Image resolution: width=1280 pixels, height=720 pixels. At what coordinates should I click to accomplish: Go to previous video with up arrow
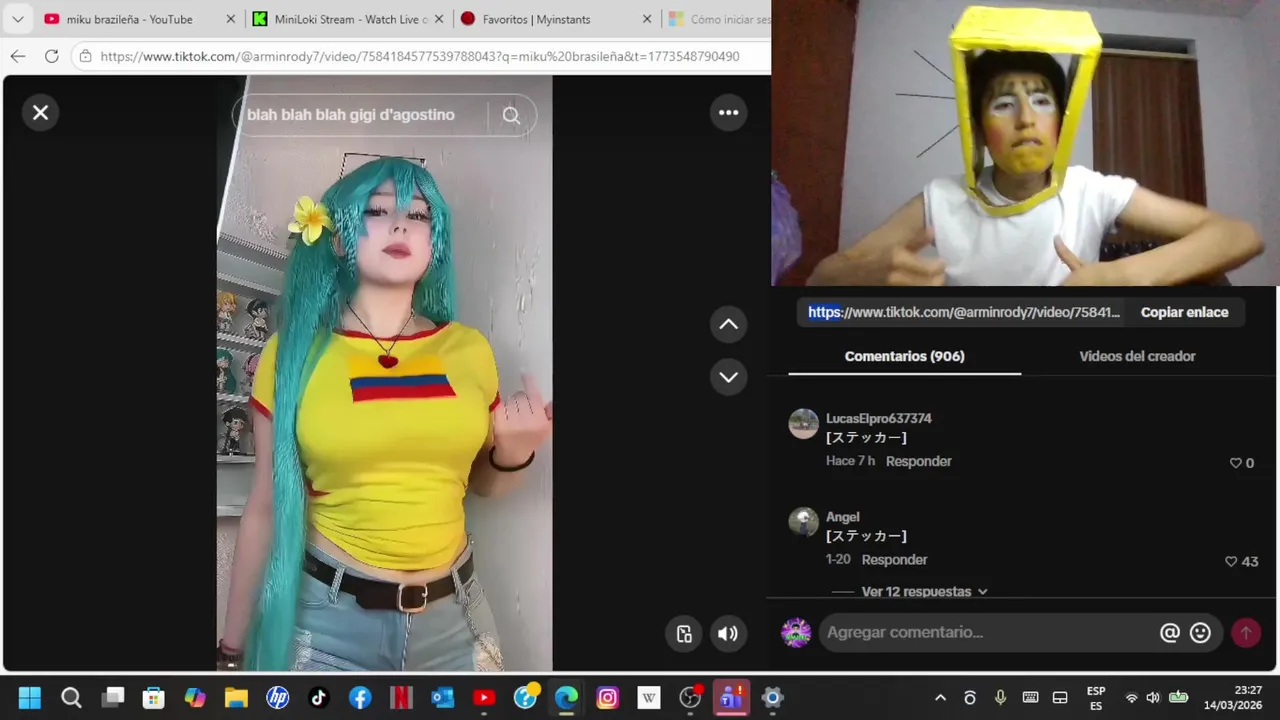729,324
